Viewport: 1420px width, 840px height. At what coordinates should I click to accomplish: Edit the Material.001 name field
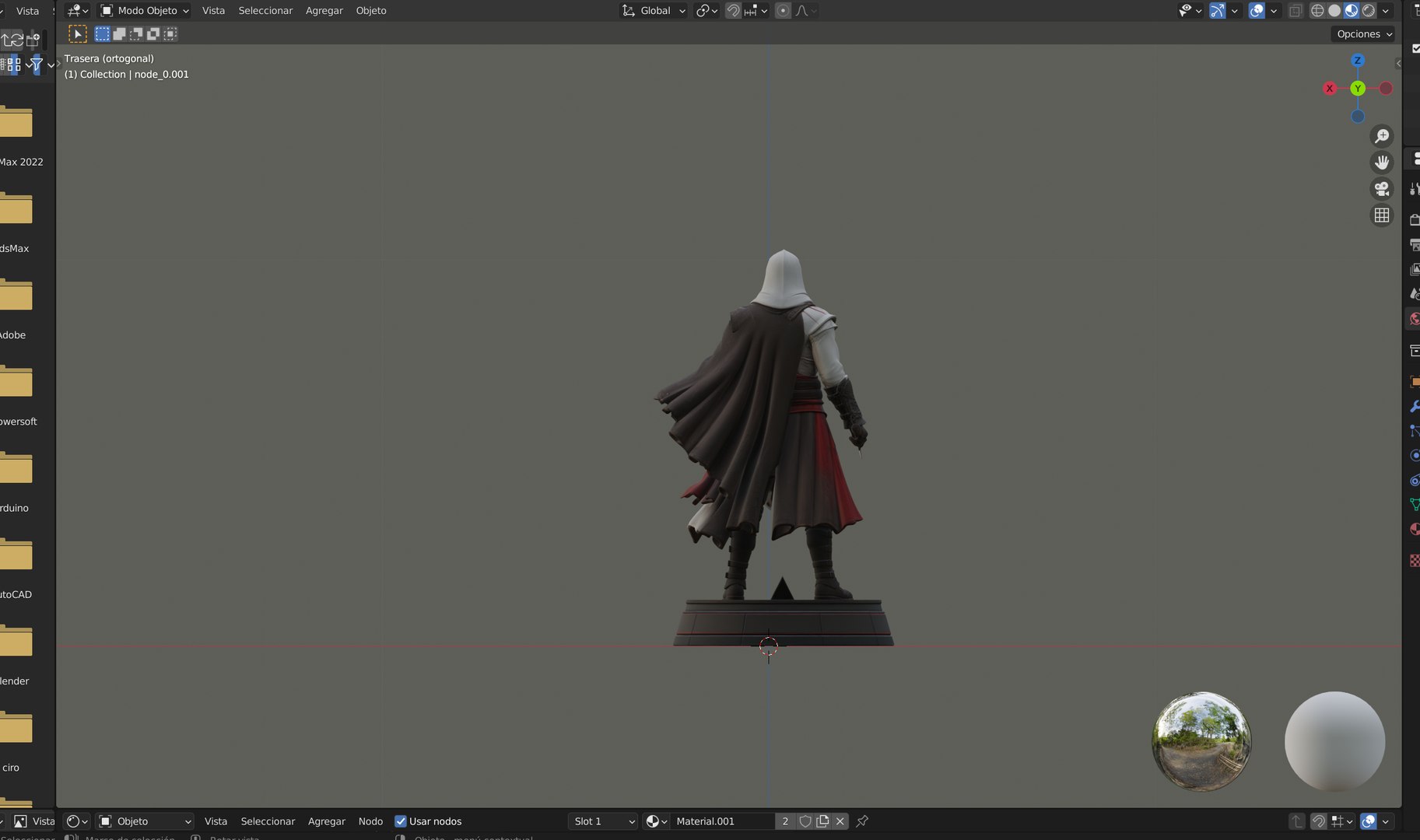(722, 821)
